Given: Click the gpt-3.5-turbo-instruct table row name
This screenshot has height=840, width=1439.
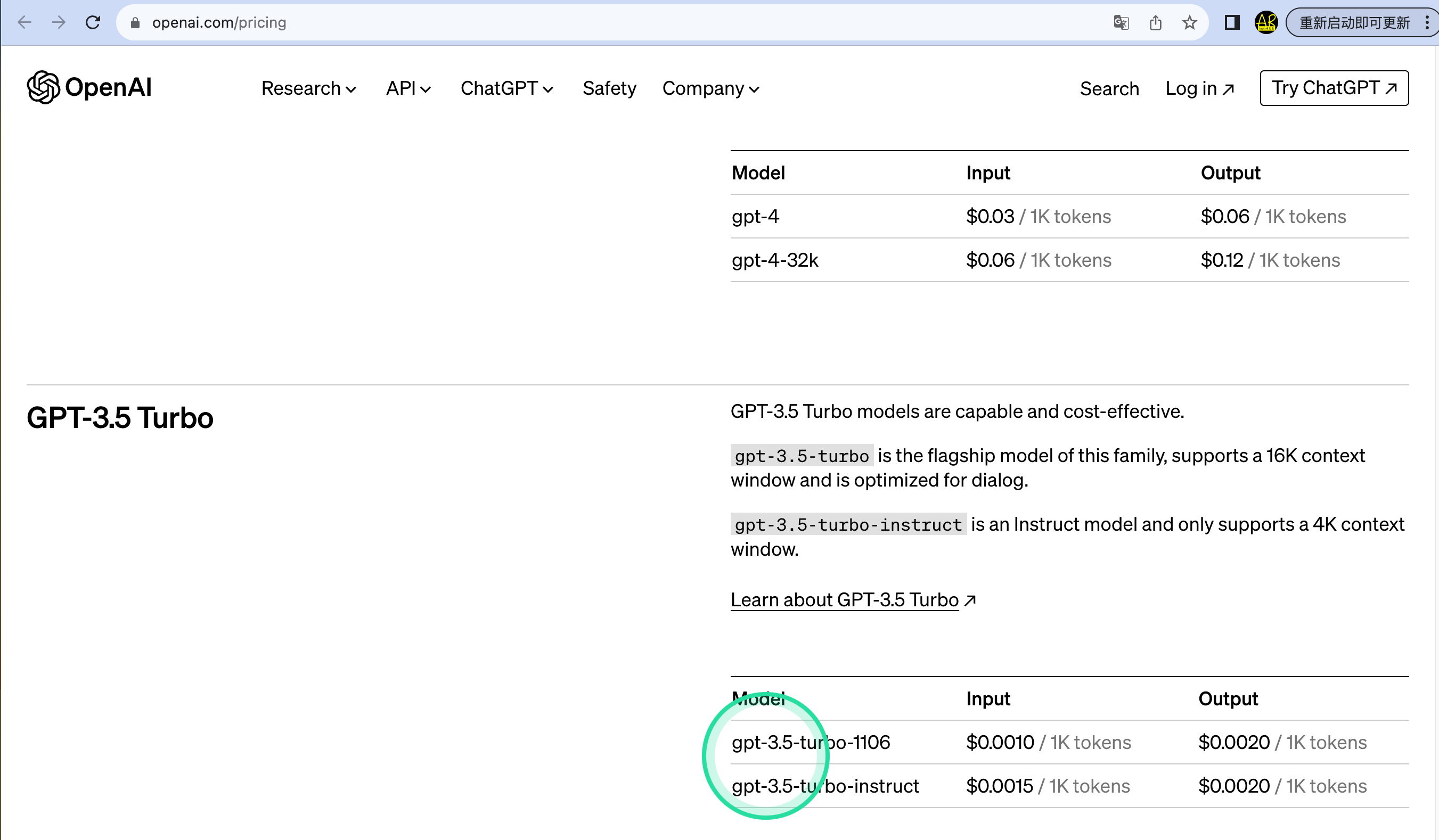Looking at the screenshot, I should (x=825, y=786).
